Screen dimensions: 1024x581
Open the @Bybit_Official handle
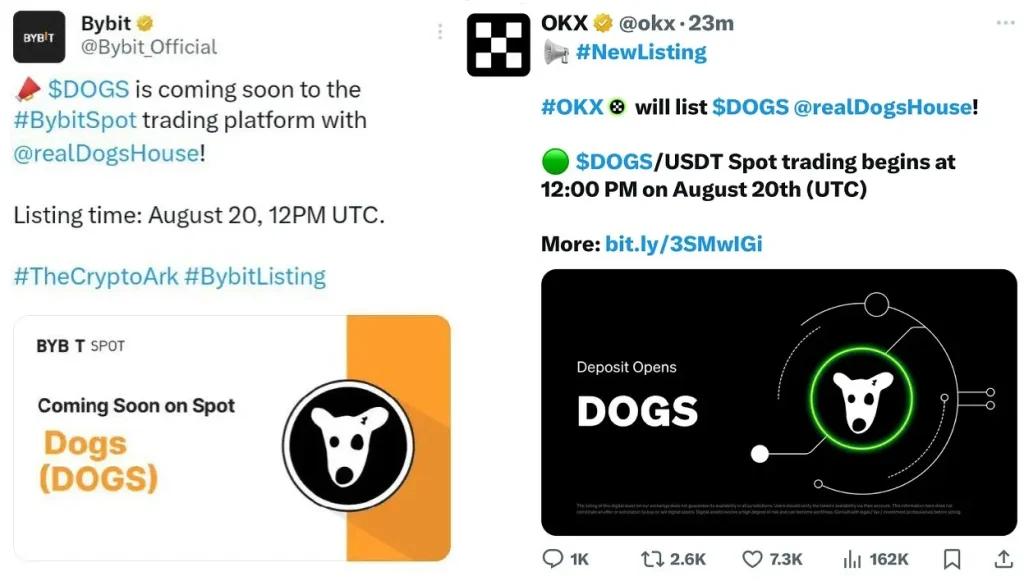pos(147,46)
